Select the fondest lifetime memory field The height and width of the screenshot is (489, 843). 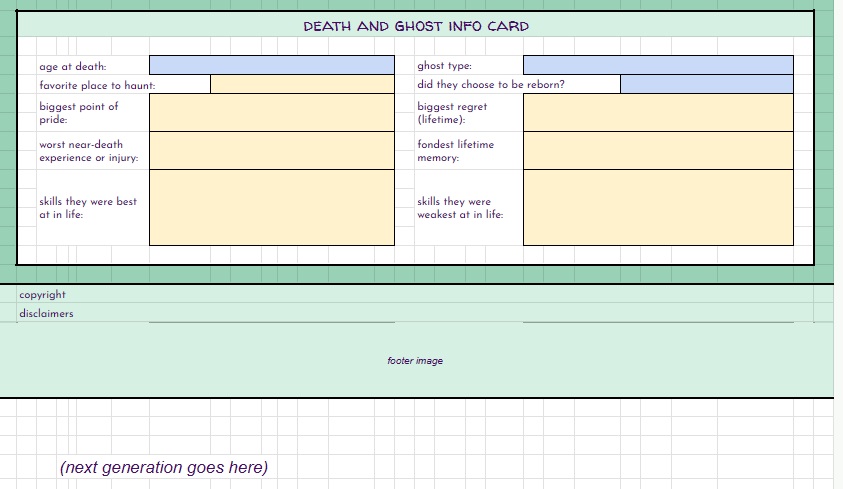(657, 151)
